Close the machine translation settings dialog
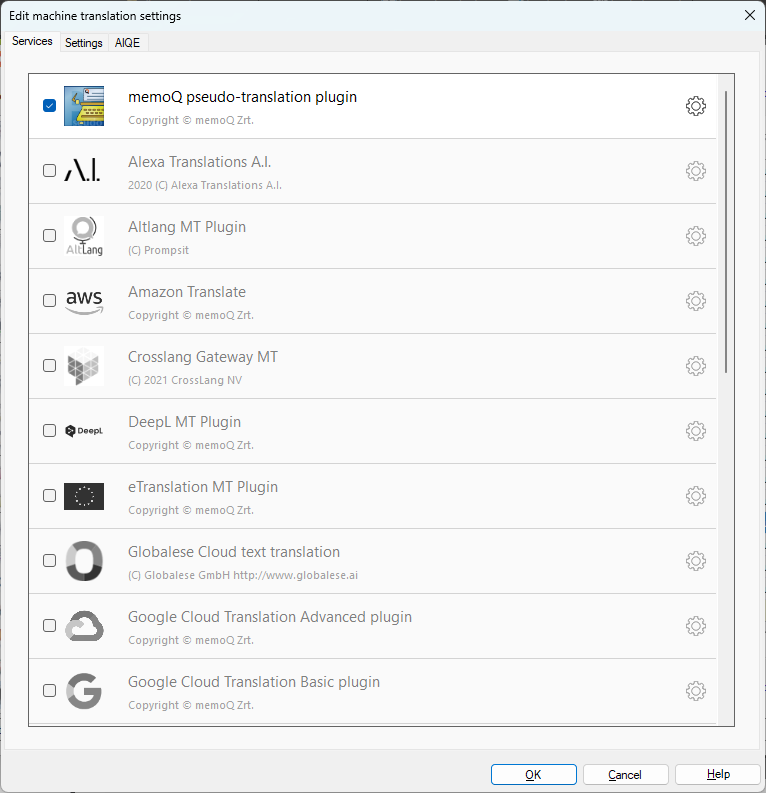 pos(750,15)
